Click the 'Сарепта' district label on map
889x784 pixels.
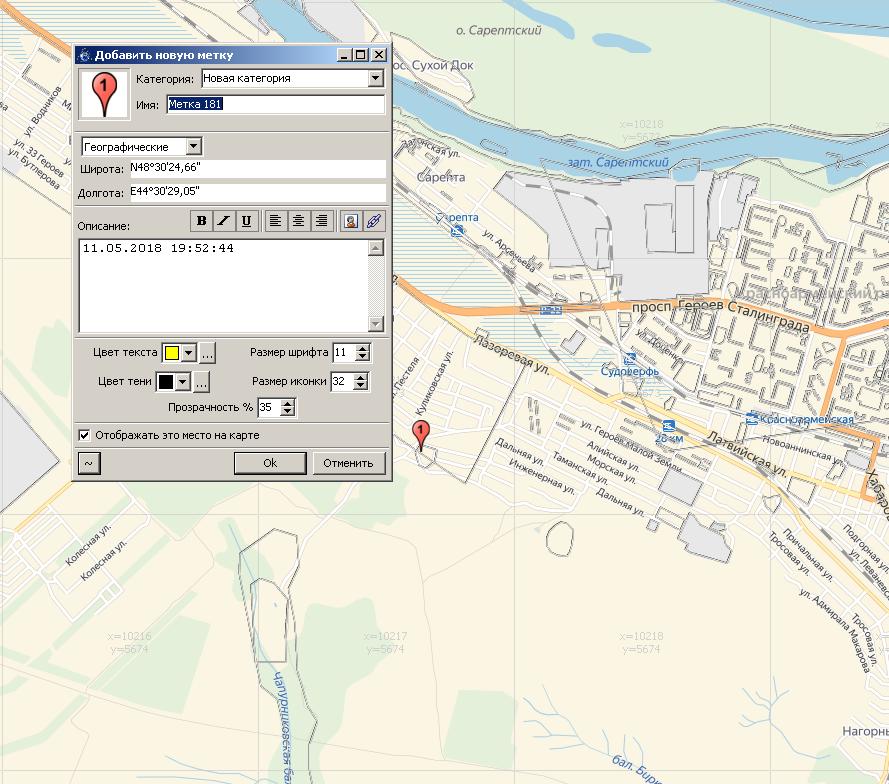[x=441, y=177]
